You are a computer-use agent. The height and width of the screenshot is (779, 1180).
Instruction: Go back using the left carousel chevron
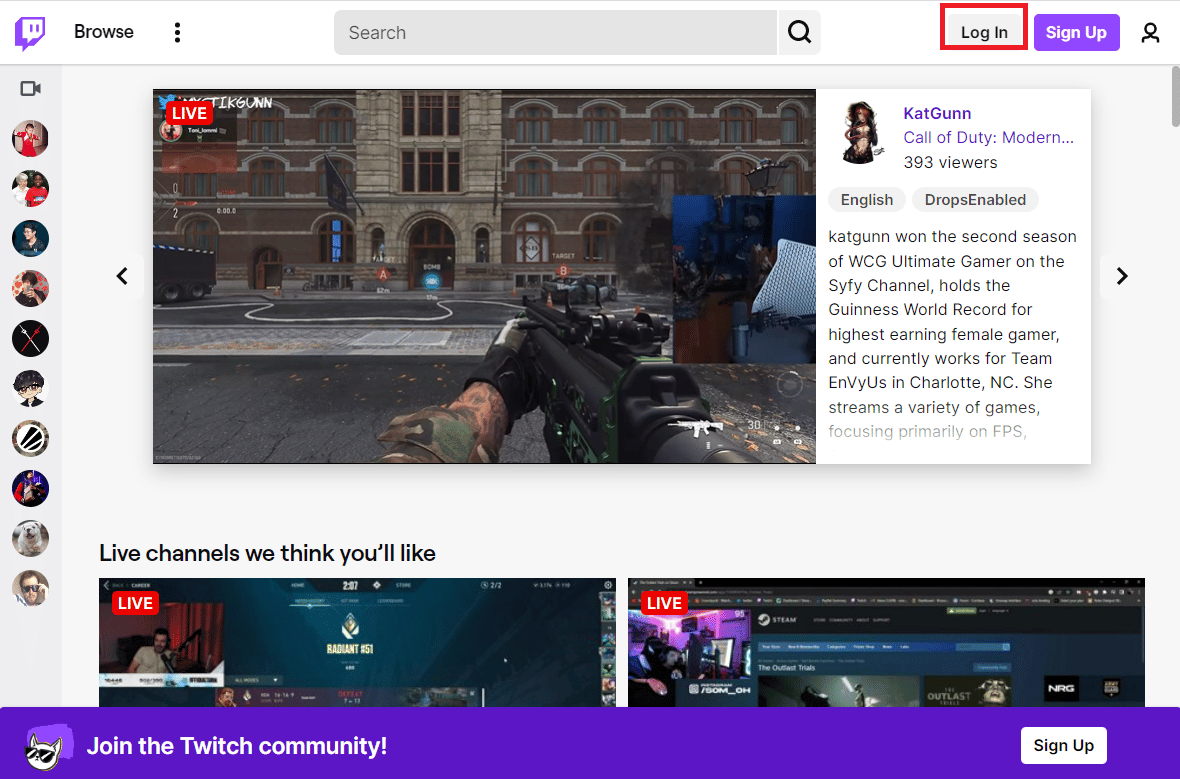click(123, 276)
